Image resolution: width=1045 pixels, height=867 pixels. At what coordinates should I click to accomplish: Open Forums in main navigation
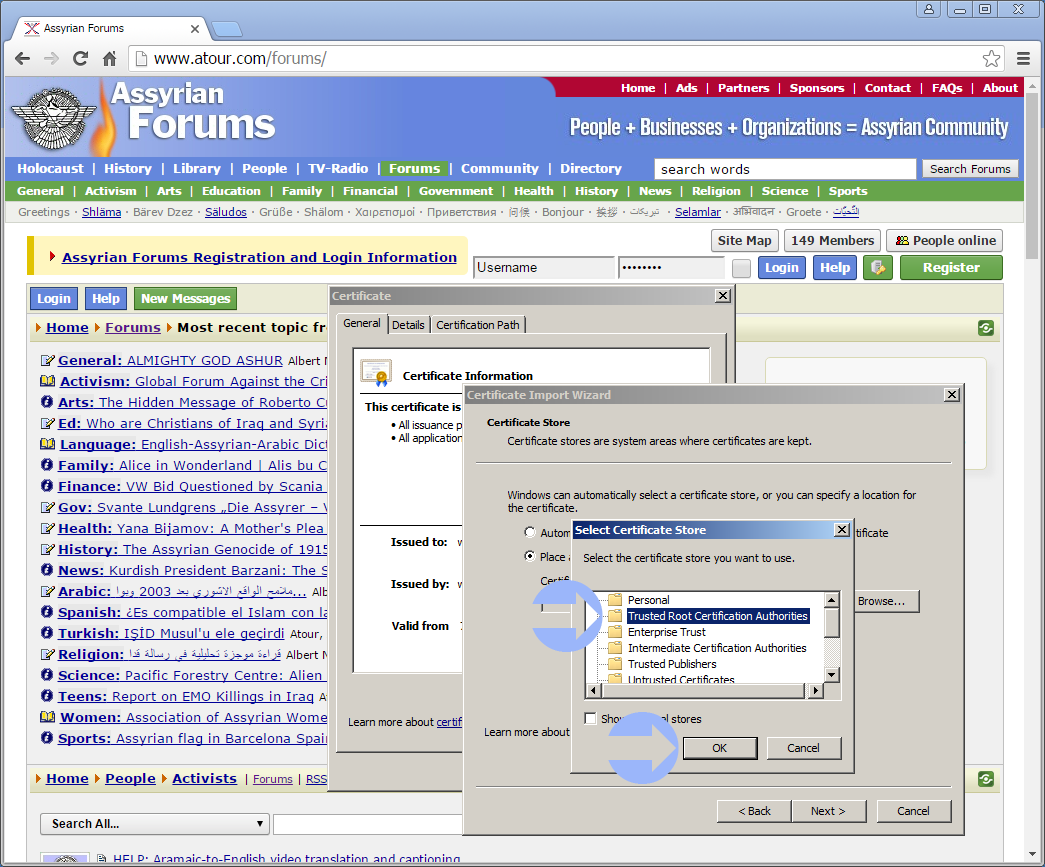click(415, 169)
